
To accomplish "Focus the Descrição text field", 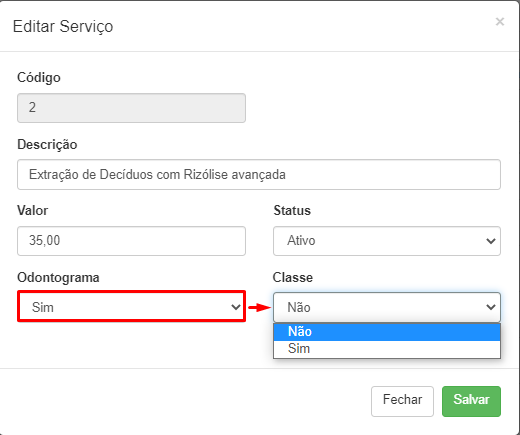I will point(259,175).
